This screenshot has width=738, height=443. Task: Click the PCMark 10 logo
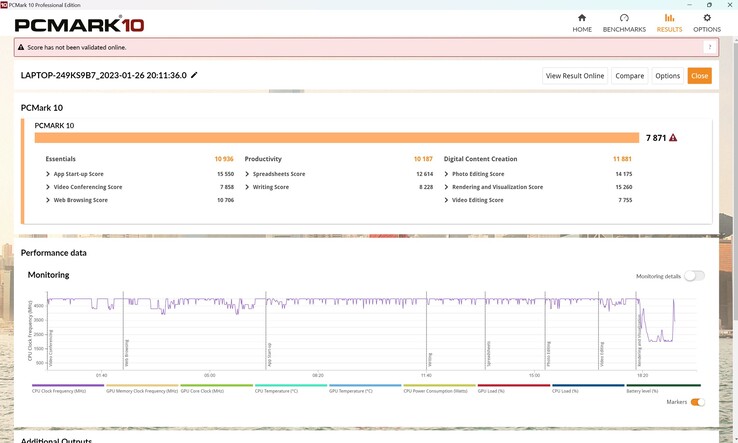coord(79,24)
